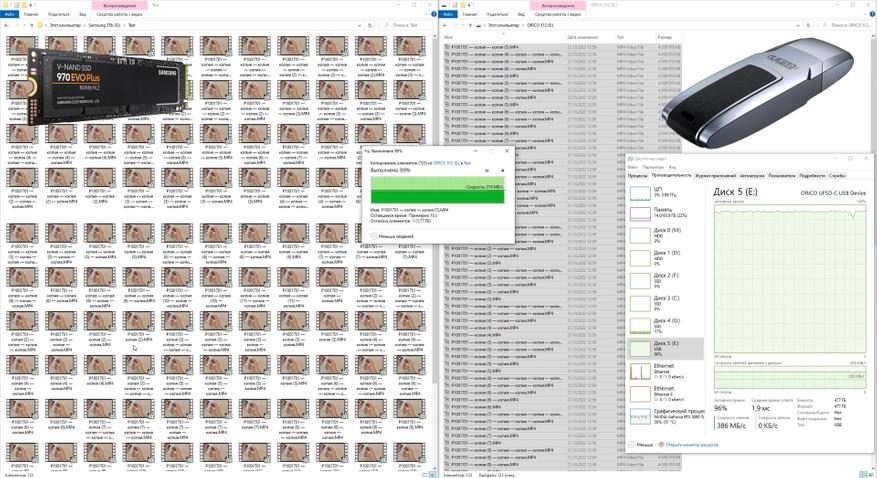877x478 pixels.
Task: Pause the file copy operation
Action: click(x=487, y=171)
